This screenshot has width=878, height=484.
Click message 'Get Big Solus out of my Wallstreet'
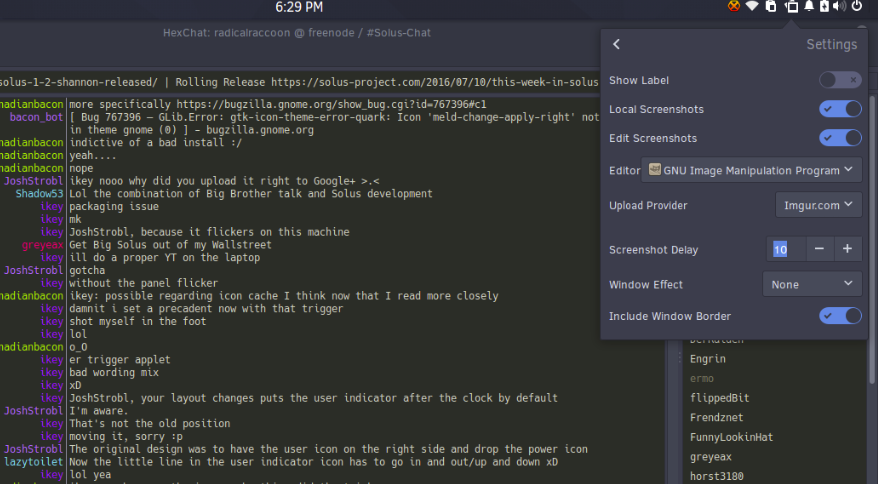[170, 245]
